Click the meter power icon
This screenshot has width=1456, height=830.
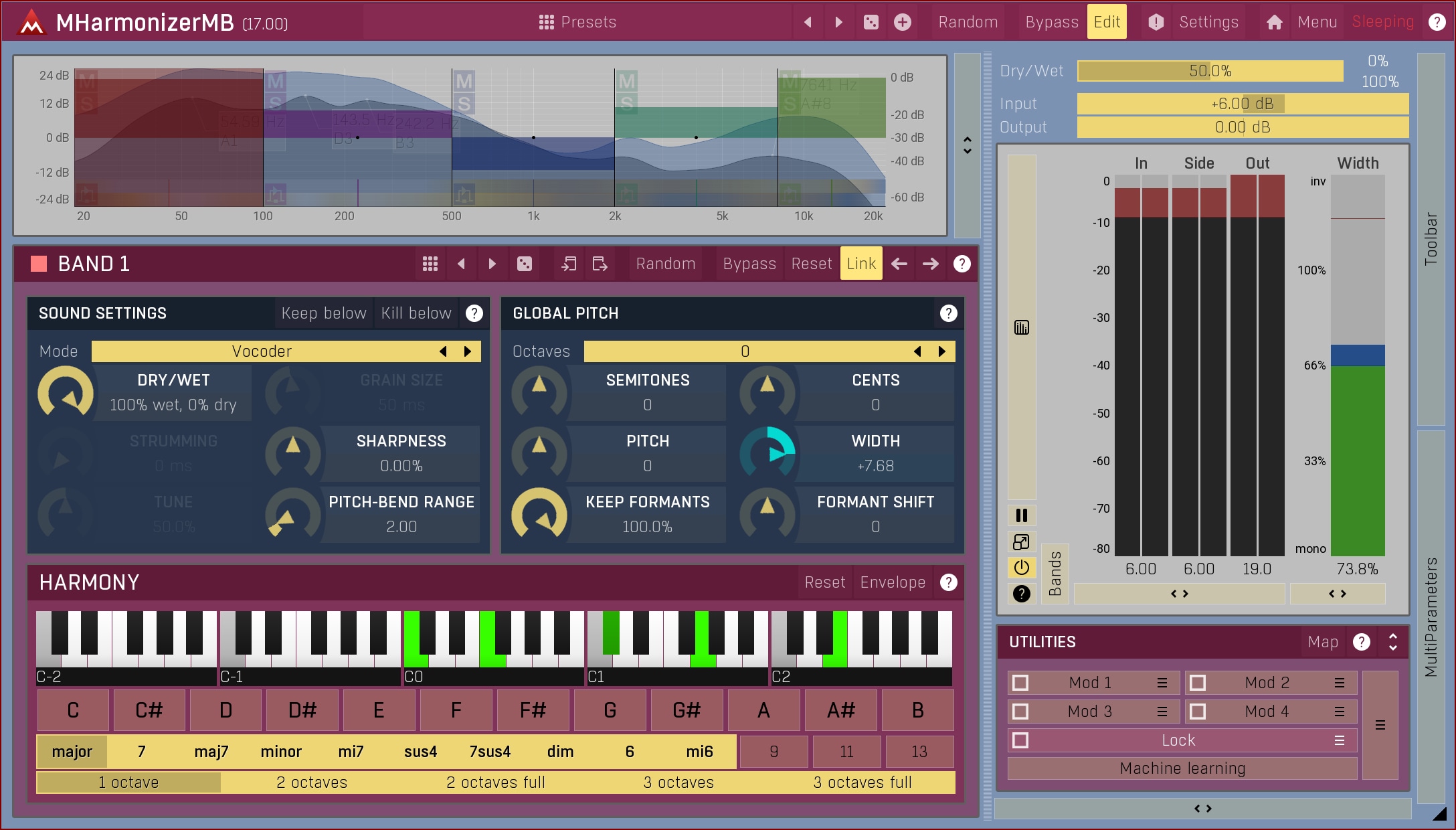click(1021, 568)
